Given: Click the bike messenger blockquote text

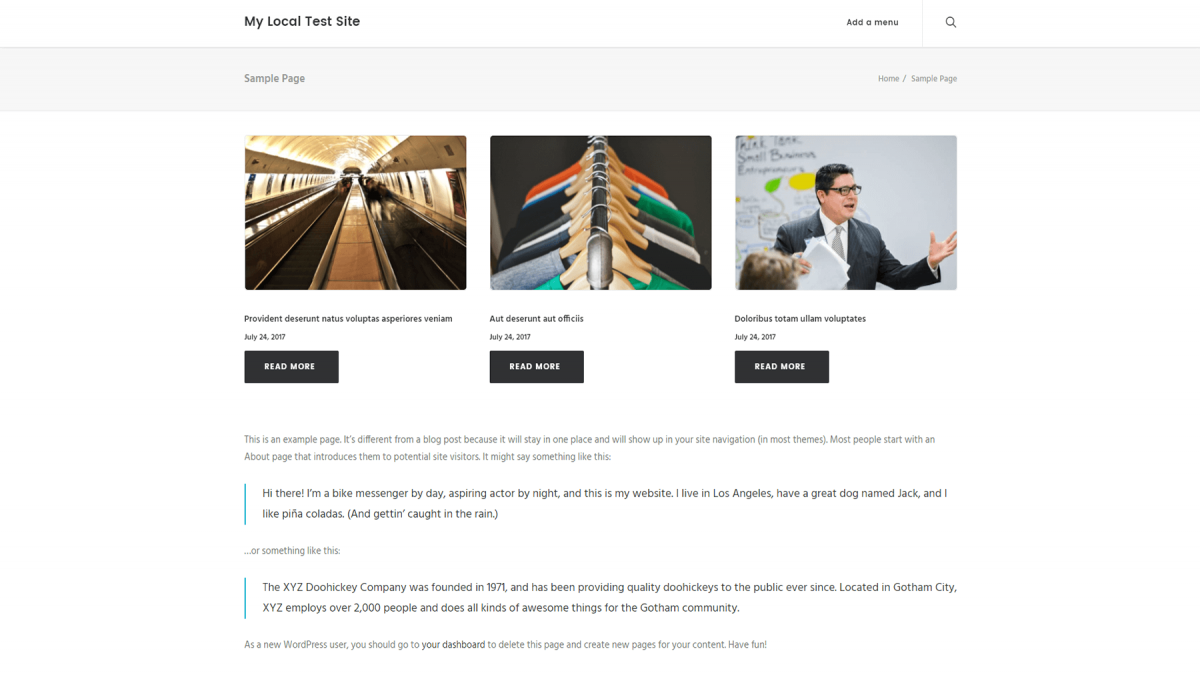Looking at the screenshot, I should pyautogui.click(x=605, y=504).
